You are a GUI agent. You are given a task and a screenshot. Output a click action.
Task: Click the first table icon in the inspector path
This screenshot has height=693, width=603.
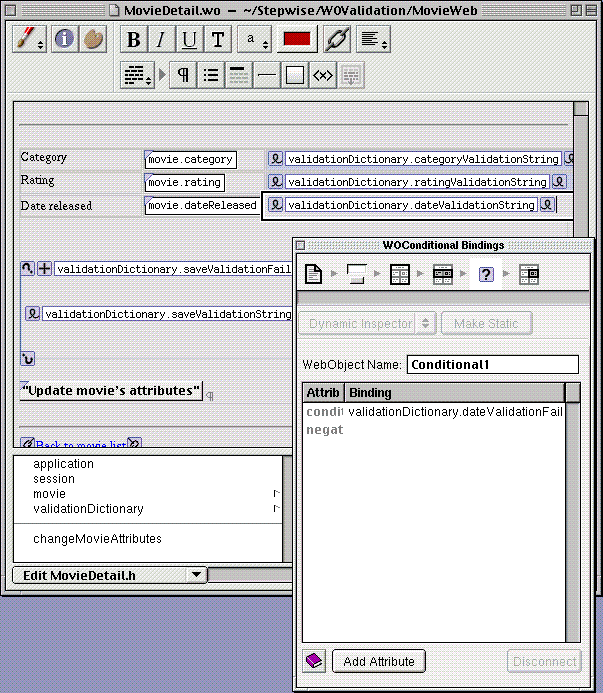400,274
